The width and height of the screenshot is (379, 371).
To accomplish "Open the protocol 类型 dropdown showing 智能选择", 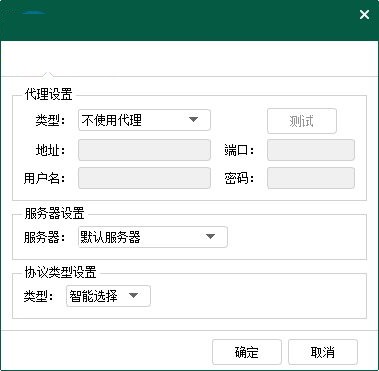I will [108, 296].
